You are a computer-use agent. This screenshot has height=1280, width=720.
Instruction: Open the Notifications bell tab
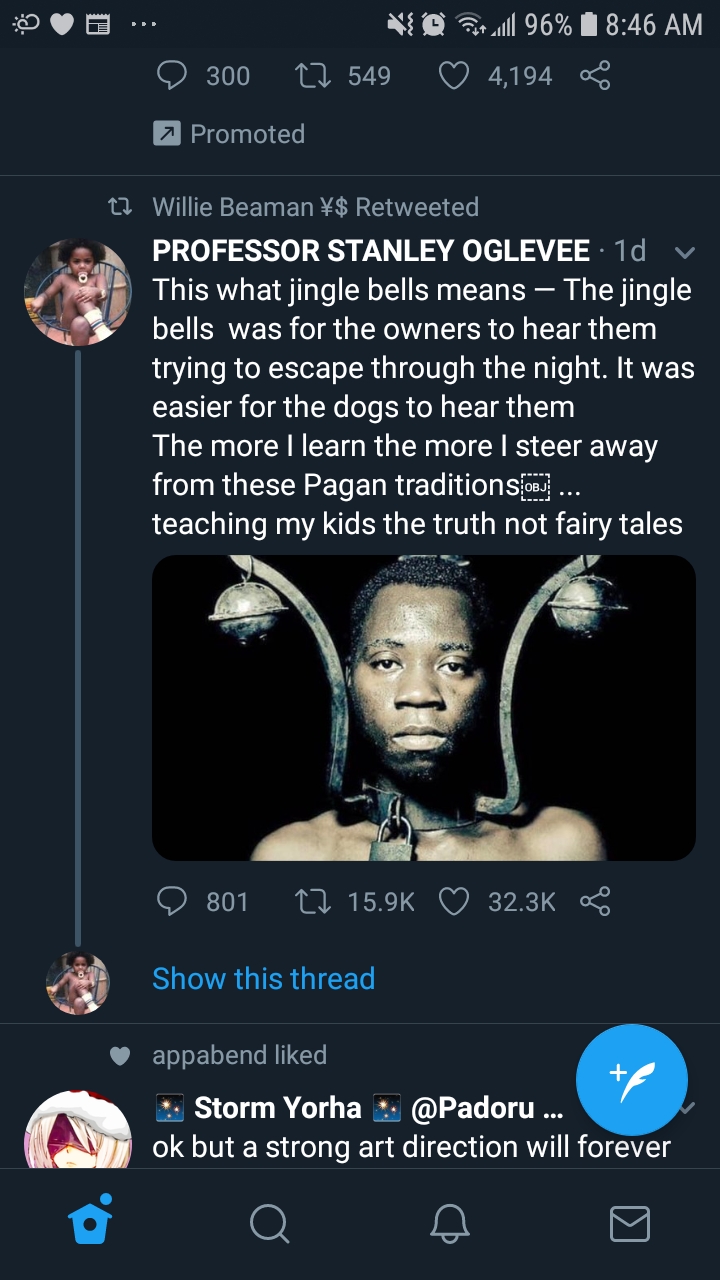point(449,1222)
